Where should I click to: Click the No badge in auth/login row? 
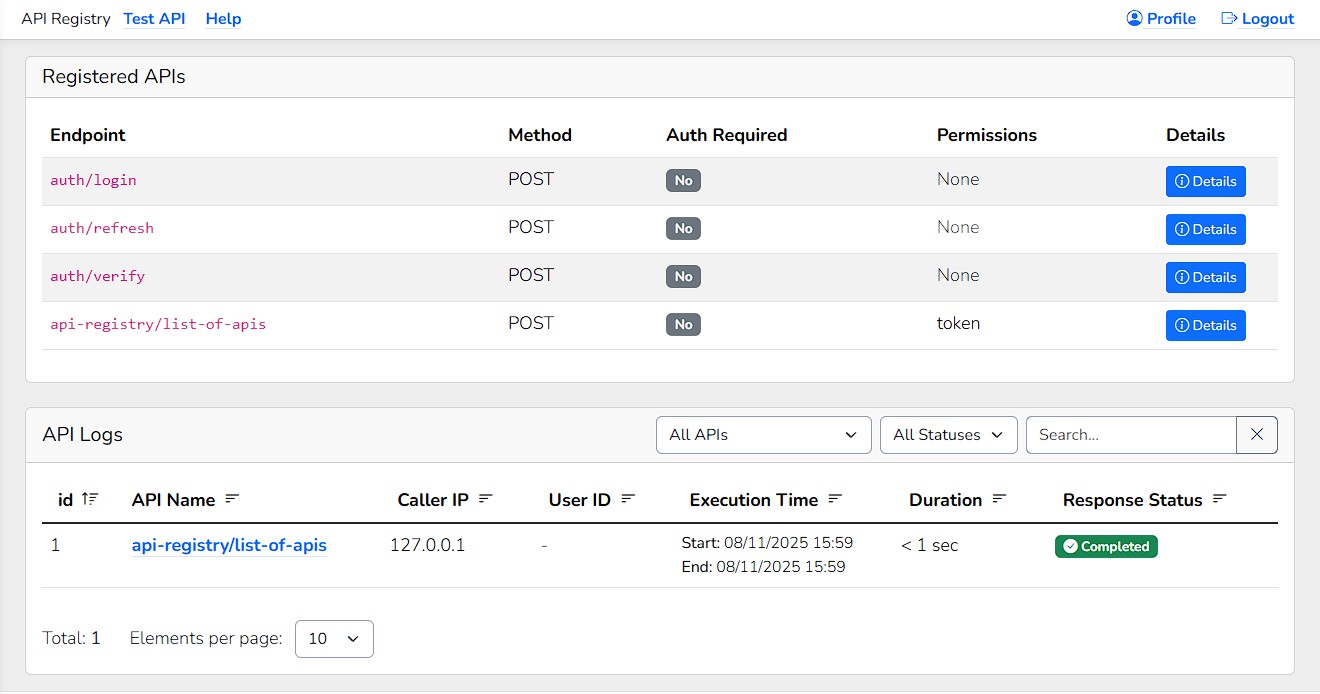click(x=684, y=181)
